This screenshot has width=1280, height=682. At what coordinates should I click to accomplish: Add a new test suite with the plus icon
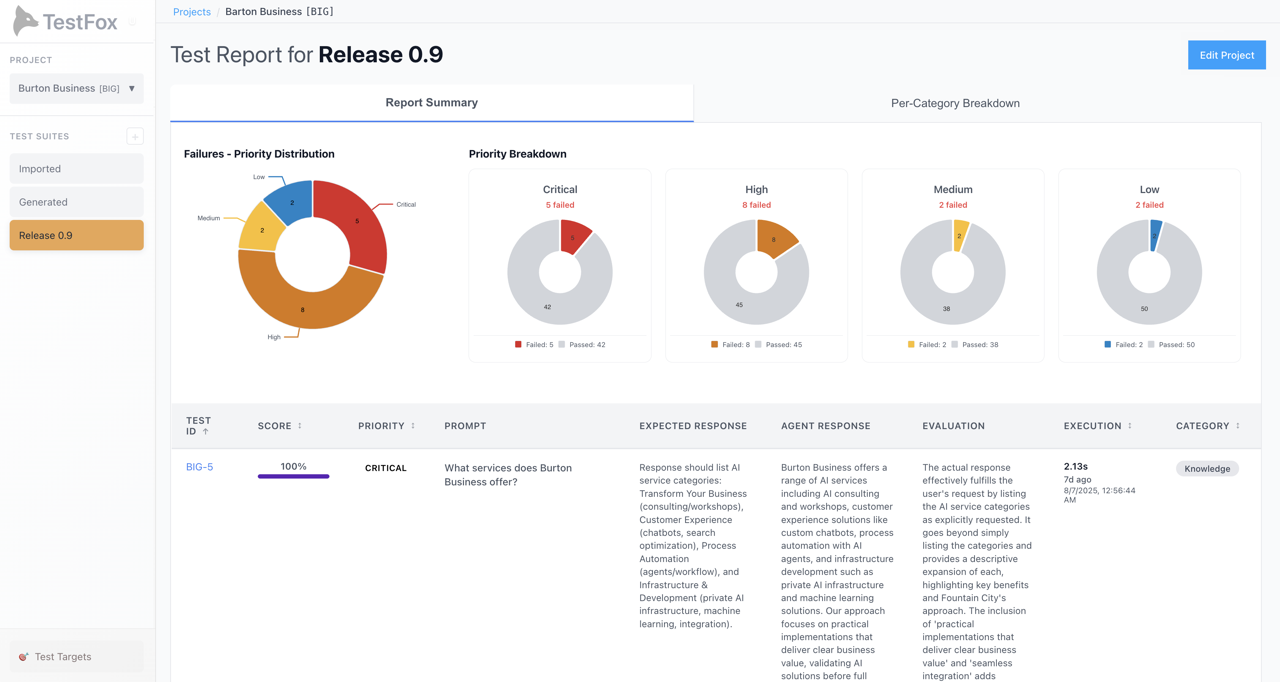coord(135,136)
